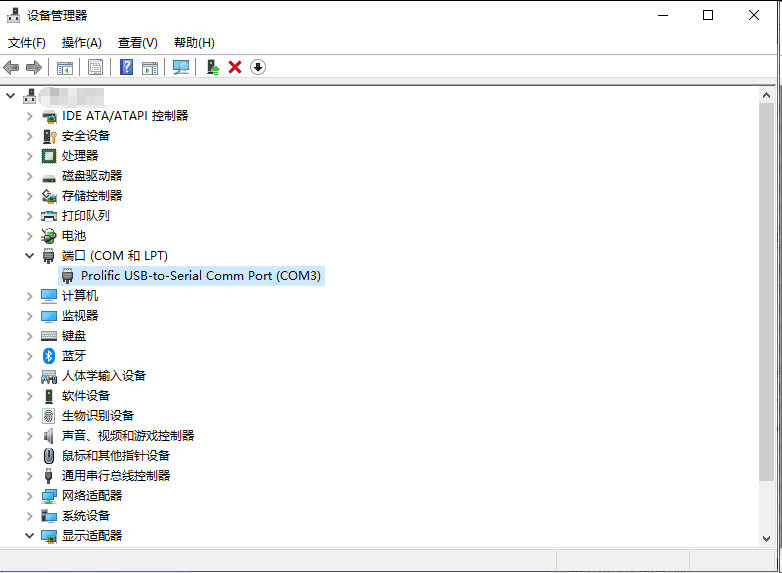Collapse the root computer node chevron
The image size is (782, 573).
(10, 95)
